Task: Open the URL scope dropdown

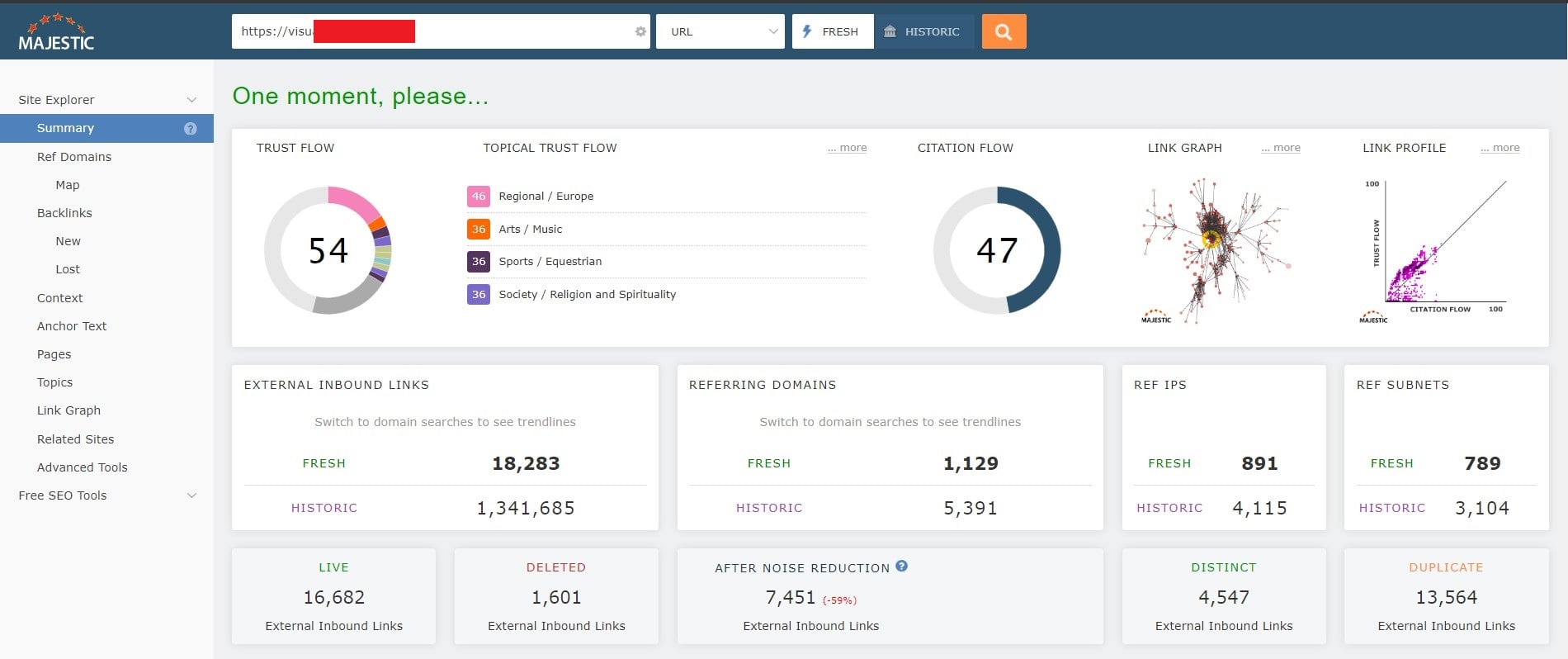Action: coord(720,31)
